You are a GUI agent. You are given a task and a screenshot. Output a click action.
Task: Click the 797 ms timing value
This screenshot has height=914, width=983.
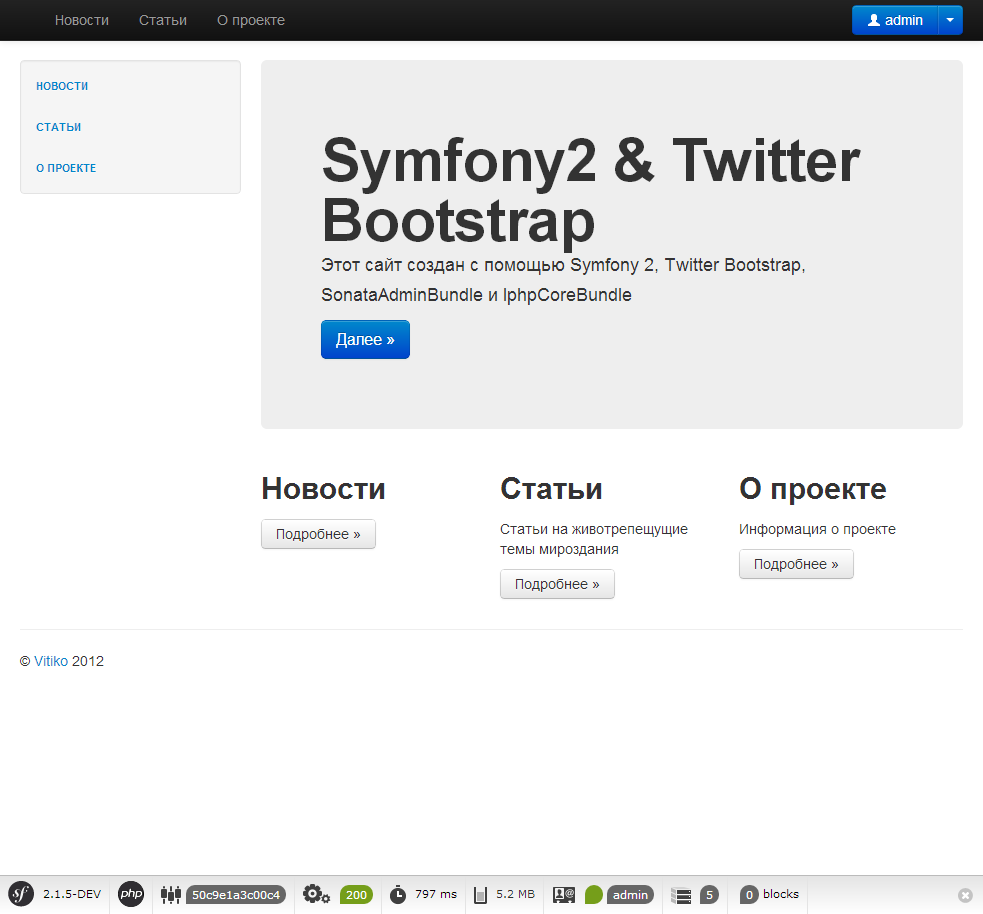[436, 894]
